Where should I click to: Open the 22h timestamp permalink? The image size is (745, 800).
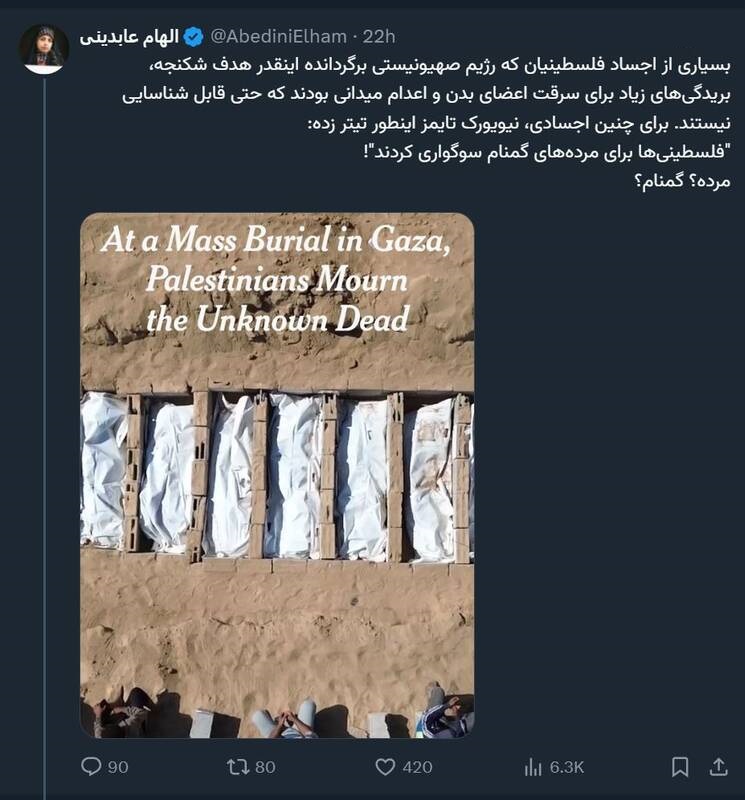379,37
